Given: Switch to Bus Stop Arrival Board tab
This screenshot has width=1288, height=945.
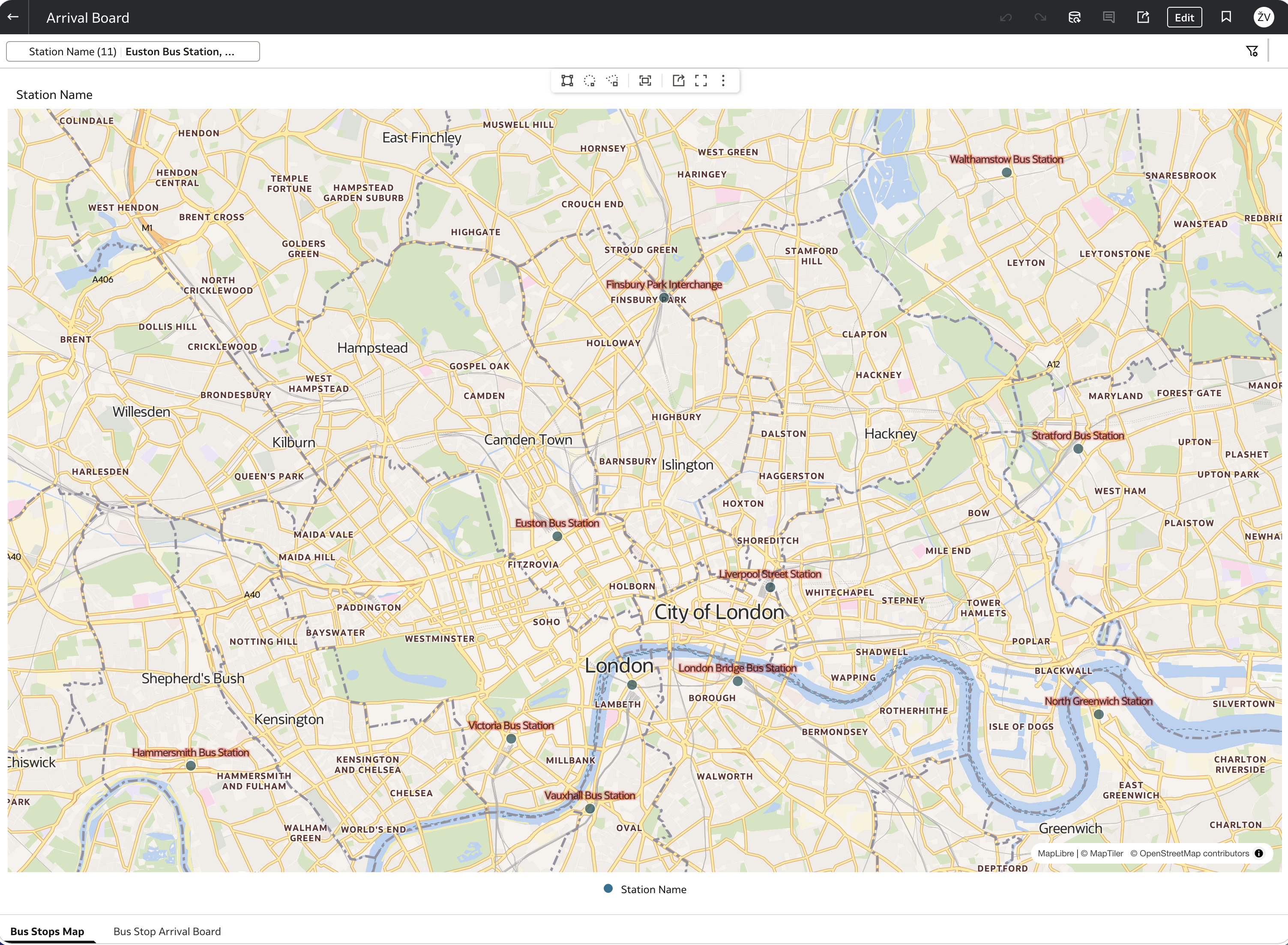Looking at the screenshot, I should pyautogui.click(x=167, y=931).
